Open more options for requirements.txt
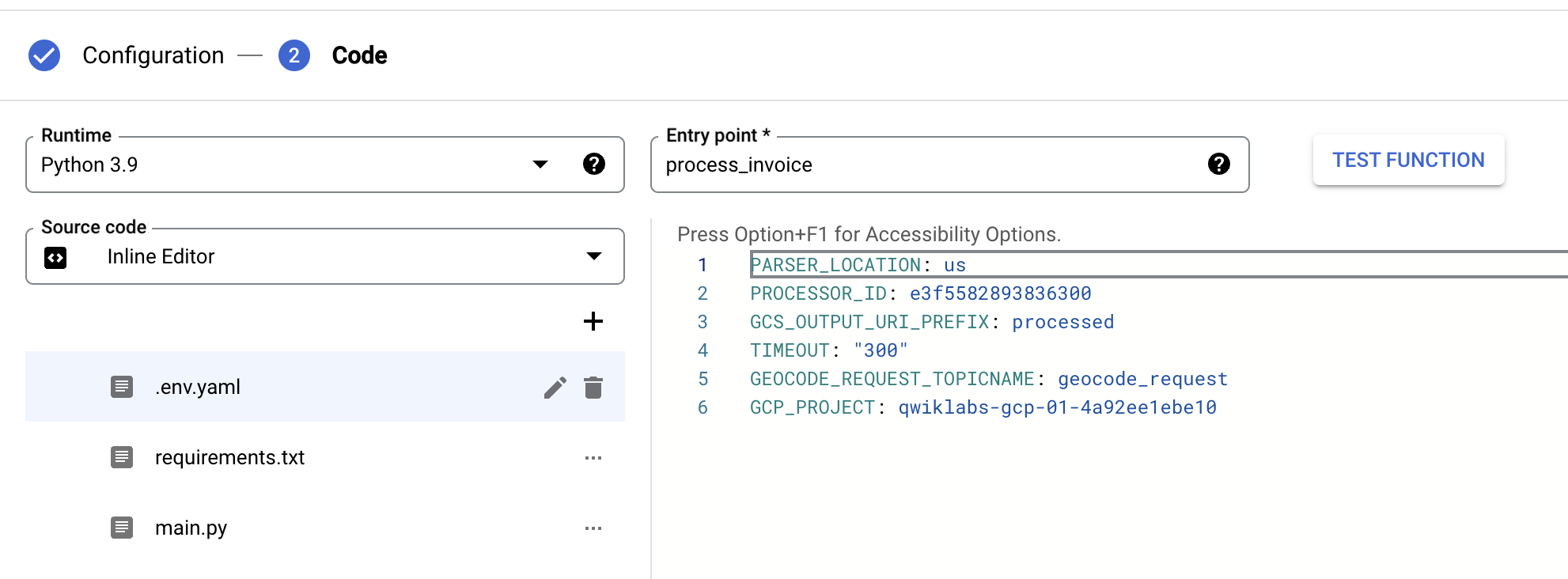1568x579 pixels. pyautogui.click(x=593, y=458)
